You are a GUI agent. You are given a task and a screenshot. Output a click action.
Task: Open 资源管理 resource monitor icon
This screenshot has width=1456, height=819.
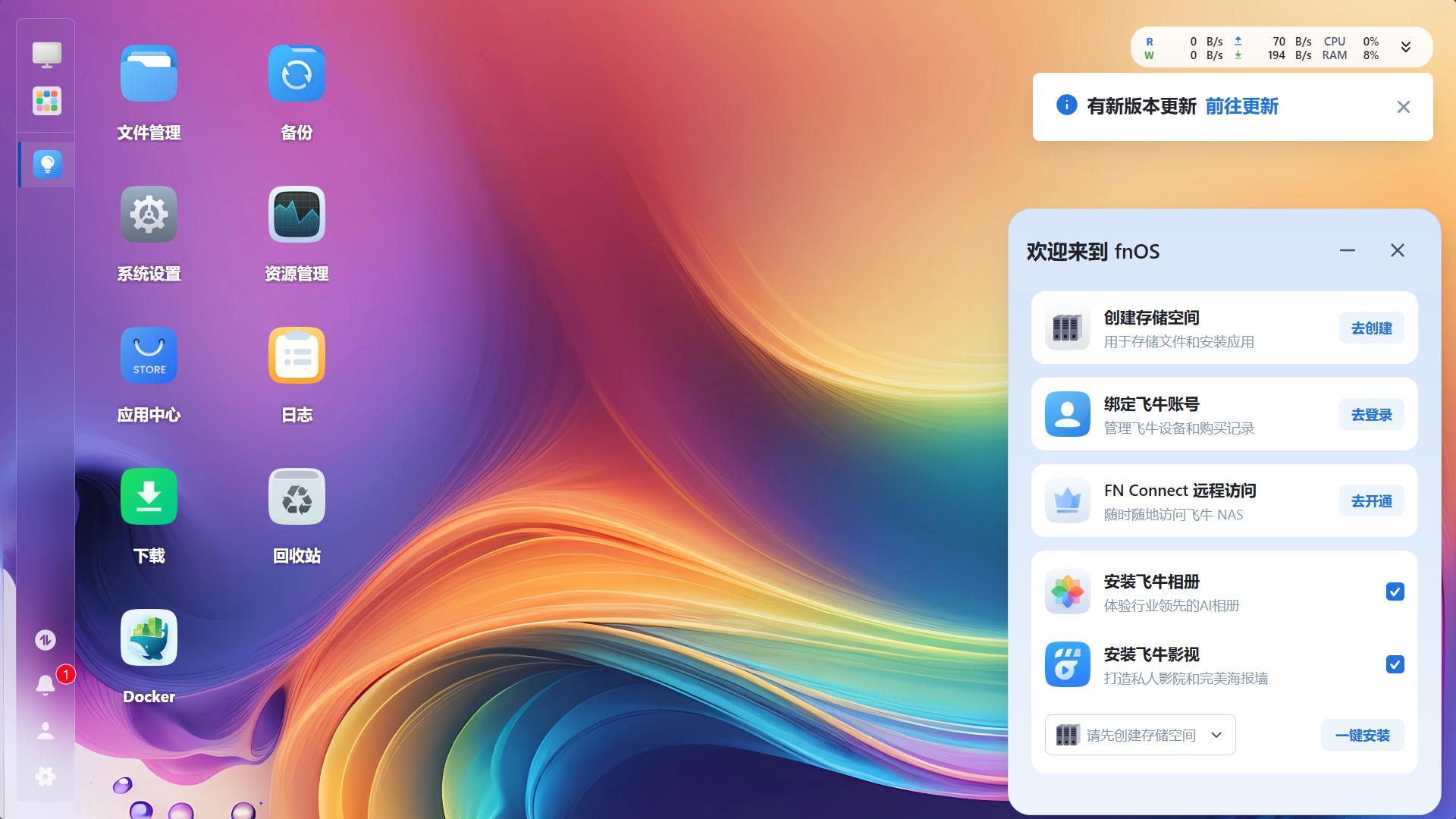point(297,215)
